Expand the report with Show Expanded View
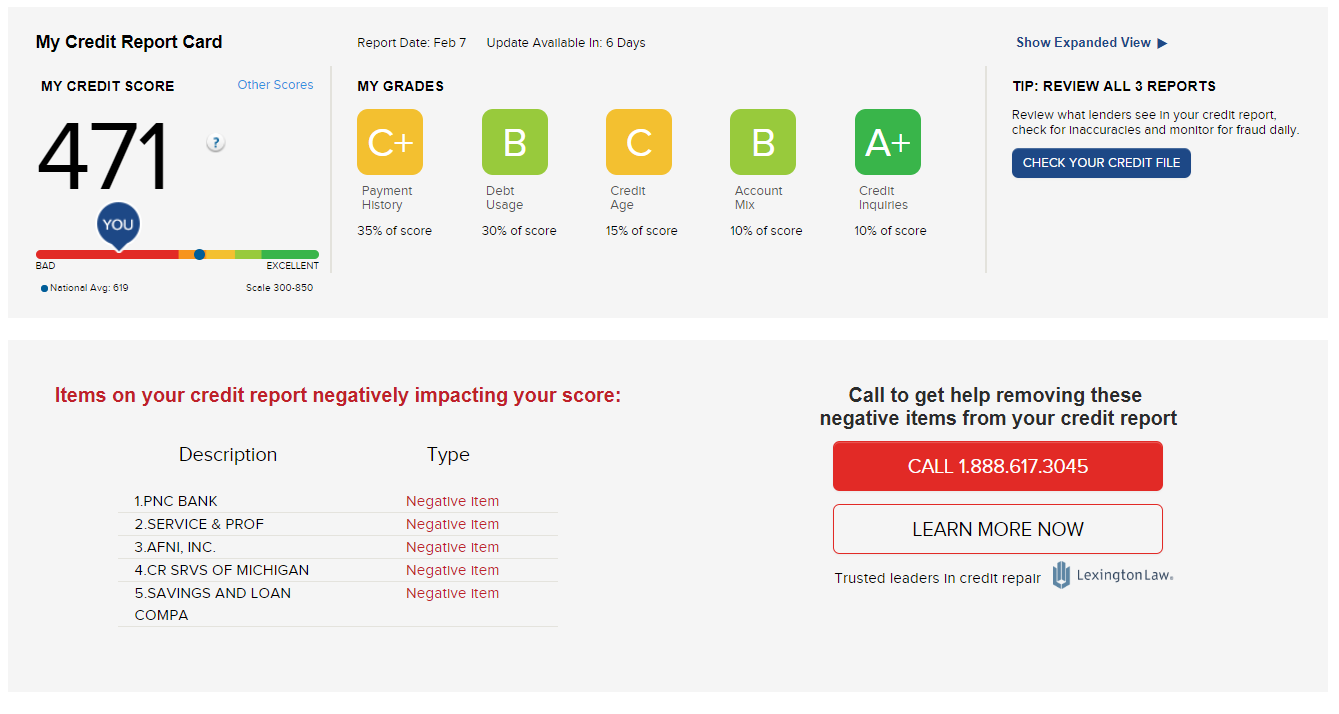Viewport: 1339px width, 714px height. tap(1091, 43)
